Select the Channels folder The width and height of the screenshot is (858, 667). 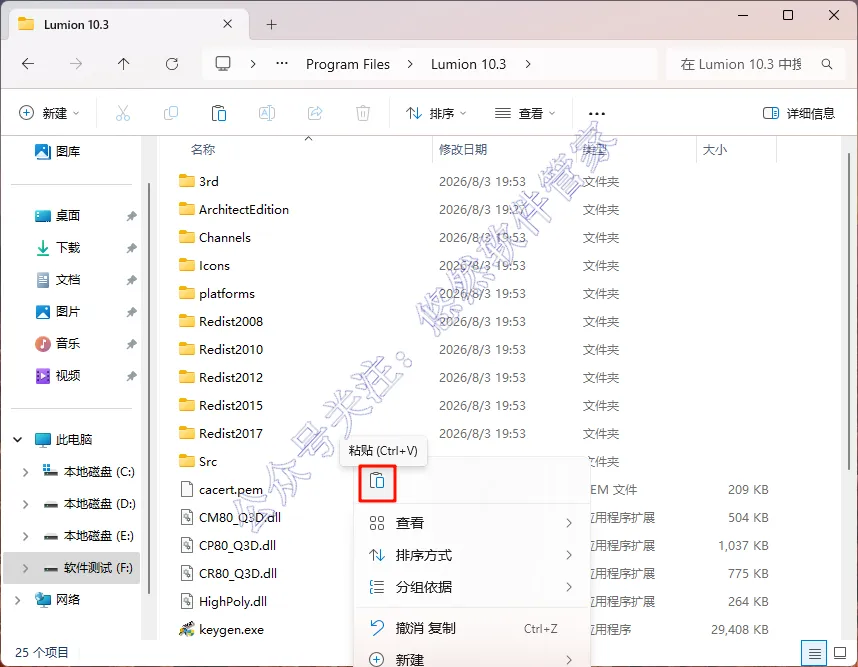(224, 237)
